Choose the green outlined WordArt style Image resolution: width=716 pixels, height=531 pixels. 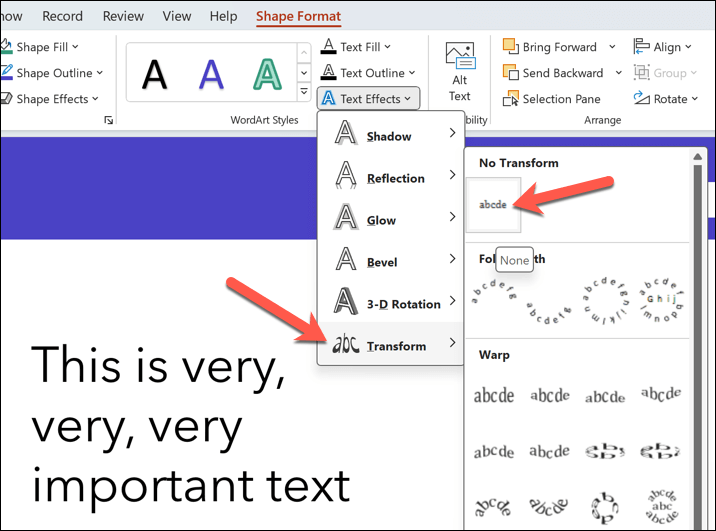click(x=267, y=73)
